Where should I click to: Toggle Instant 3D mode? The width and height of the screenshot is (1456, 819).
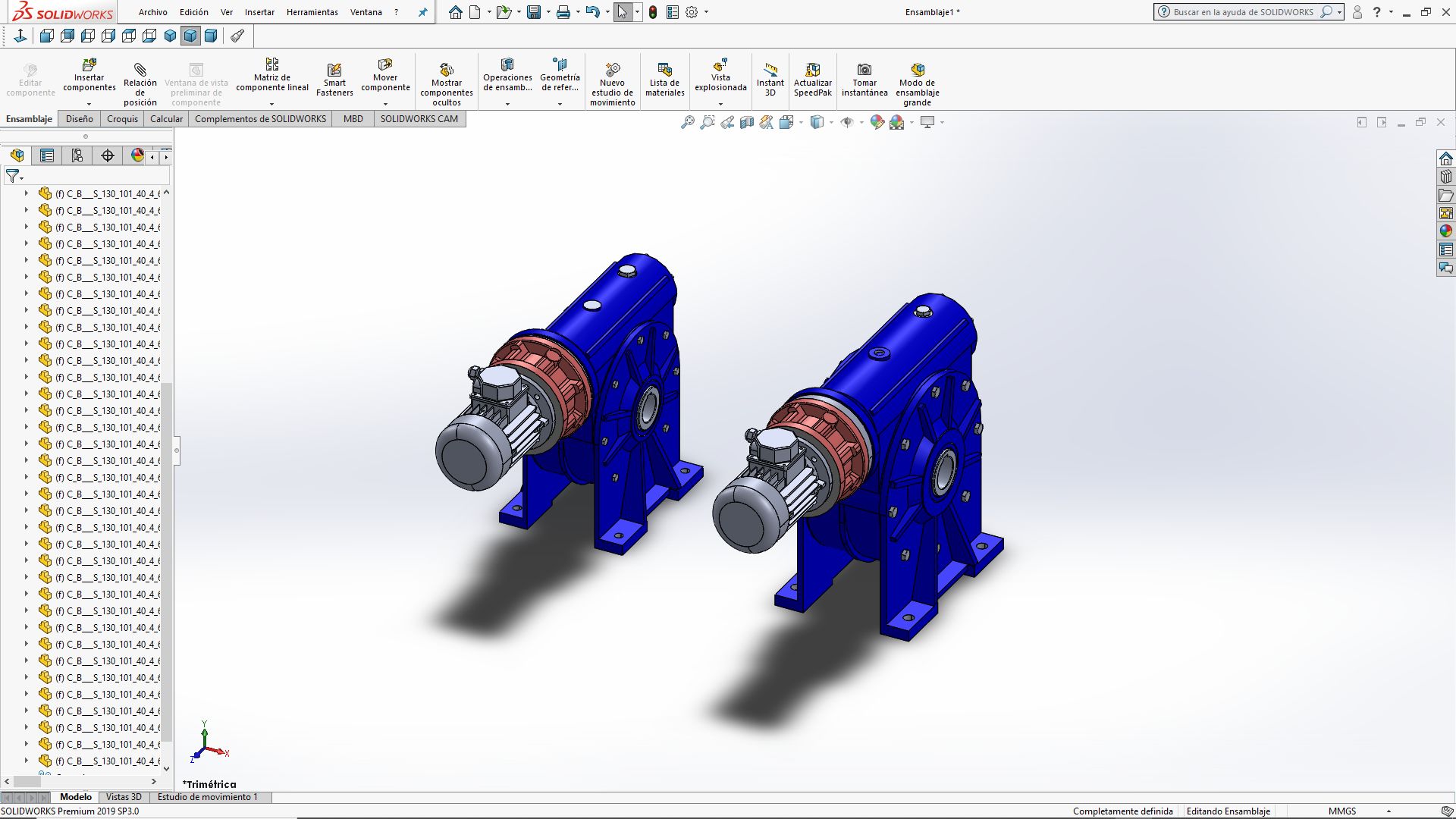click(770, 71)
